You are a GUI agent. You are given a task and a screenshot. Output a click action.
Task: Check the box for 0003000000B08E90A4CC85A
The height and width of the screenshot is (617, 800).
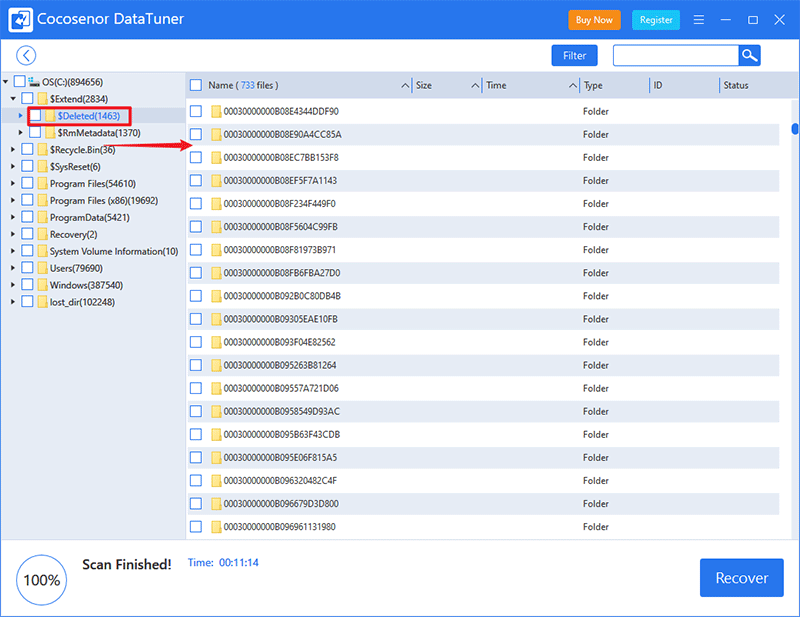pos(196,135)
